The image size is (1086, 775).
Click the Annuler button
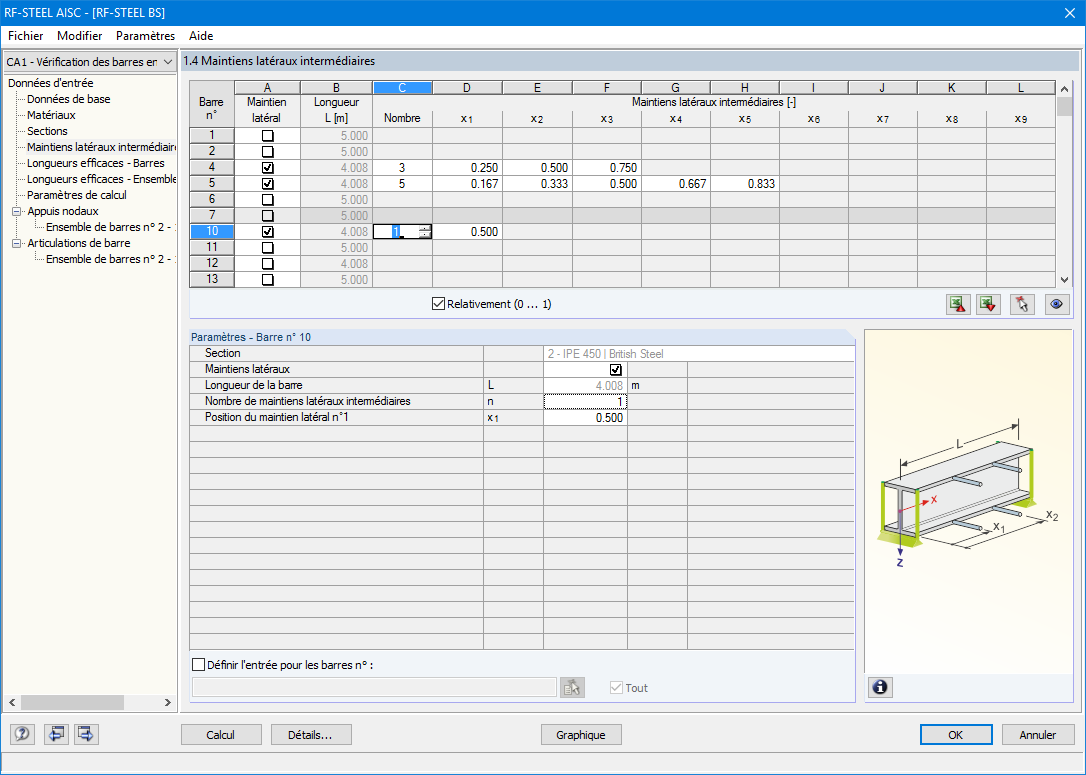pos(1038,735)
